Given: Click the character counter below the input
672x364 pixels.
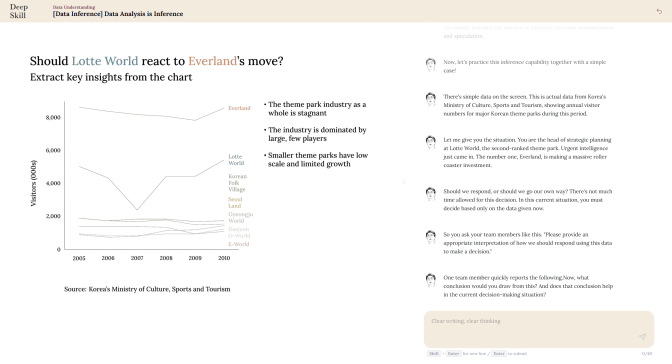Looking at the screenshot, I should click(647, 354).
